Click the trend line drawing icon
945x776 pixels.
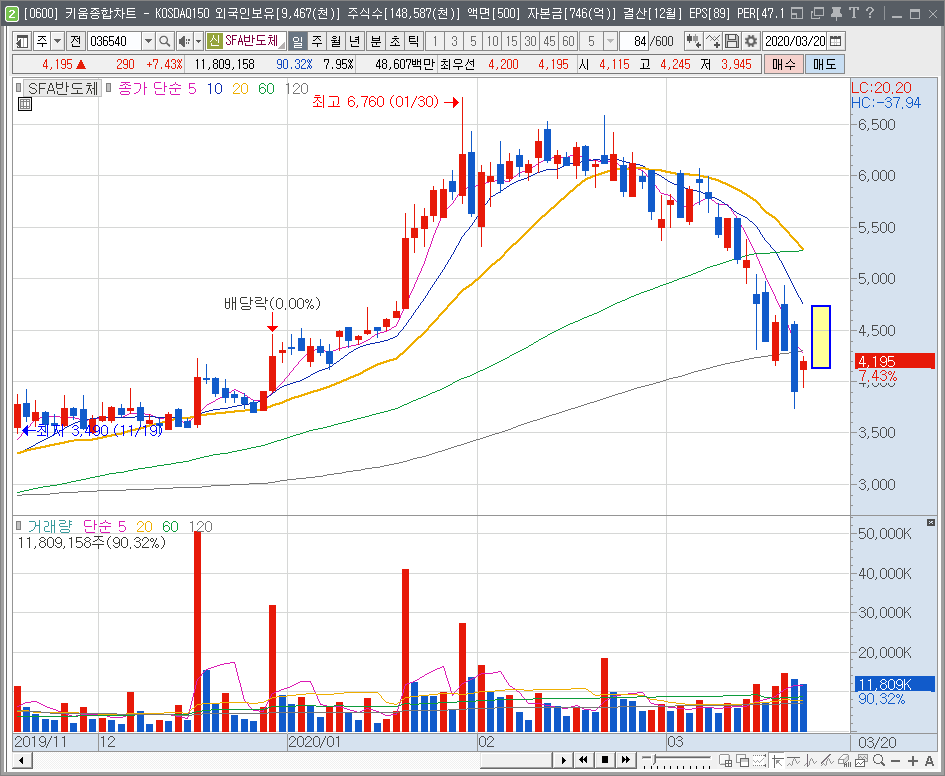[827, 761]
